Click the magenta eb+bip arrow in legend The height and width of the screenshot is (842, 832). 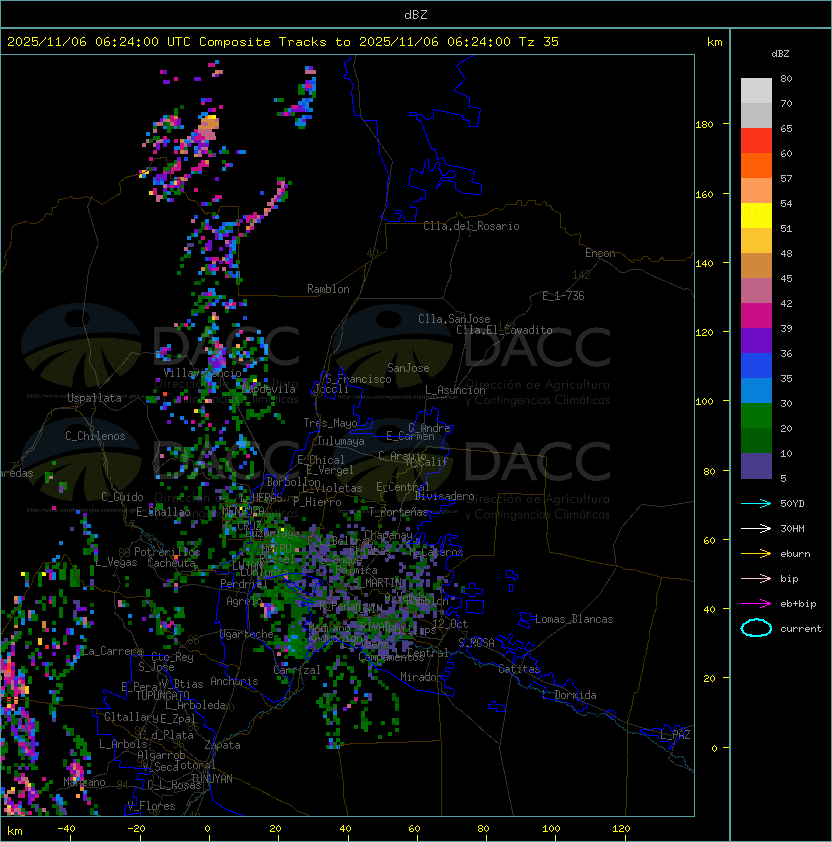756,604
